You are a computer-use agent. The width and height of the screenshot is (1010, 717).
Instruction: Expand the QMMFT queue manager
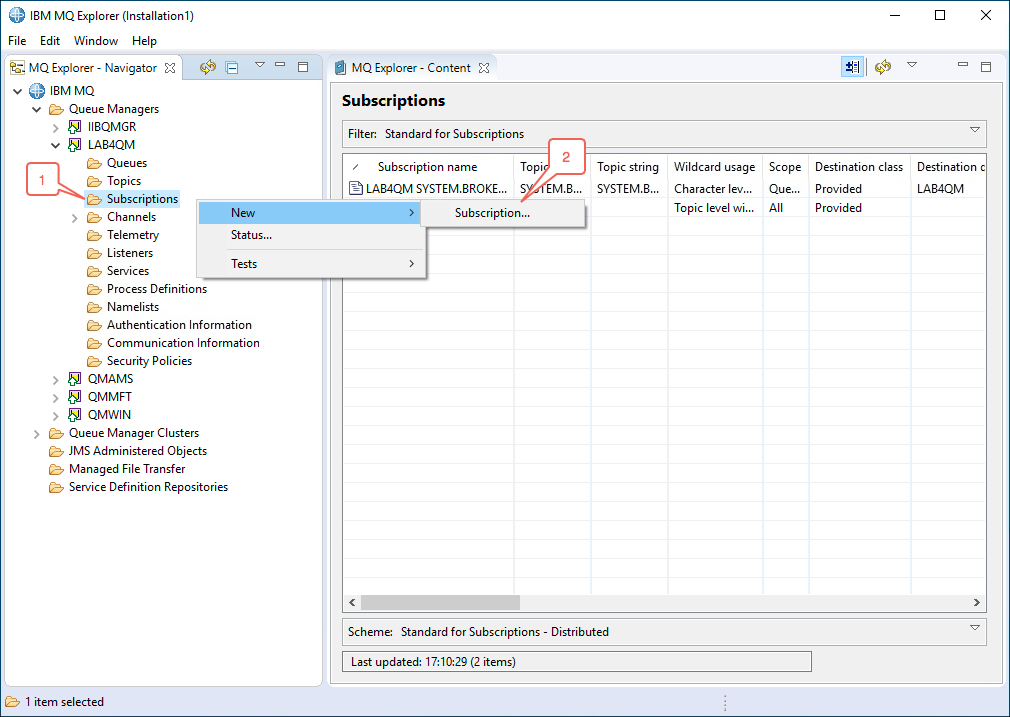pos(55,397)
